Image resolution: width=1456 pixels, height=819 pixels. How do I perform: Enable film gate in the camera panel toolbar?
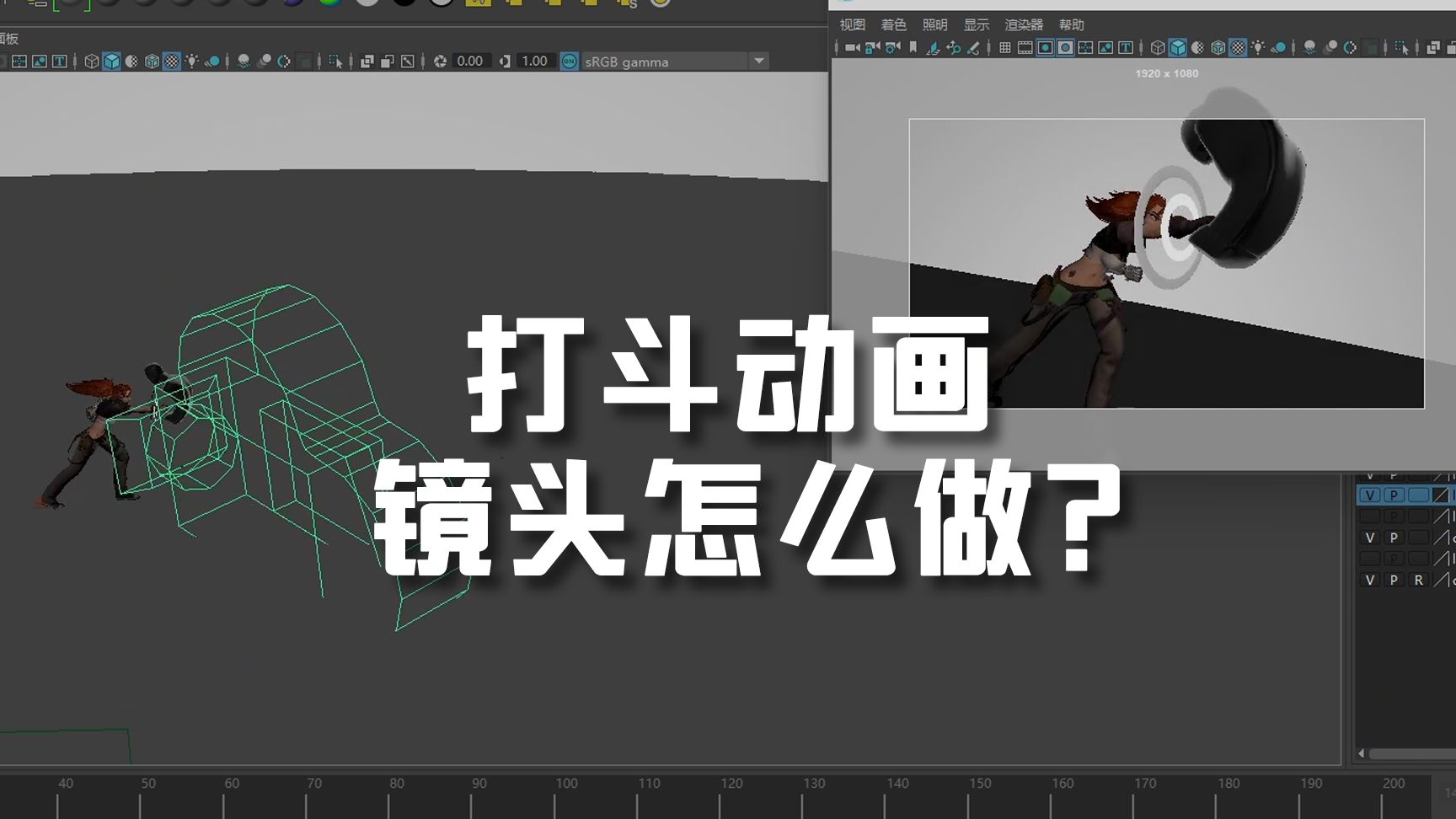pyautogui.click(x=1025, y=48)
